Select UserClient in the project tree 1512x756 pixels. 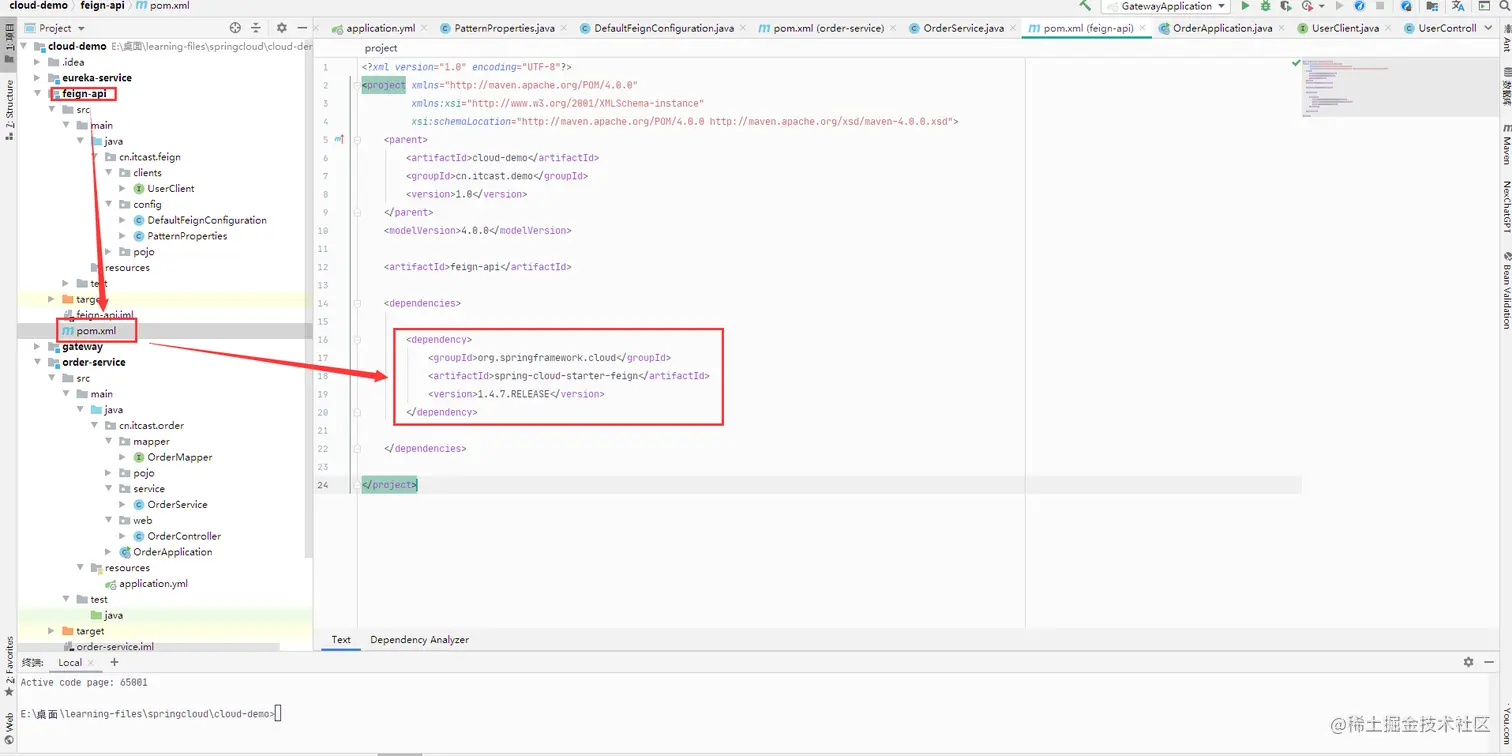(x=171, y=189)
